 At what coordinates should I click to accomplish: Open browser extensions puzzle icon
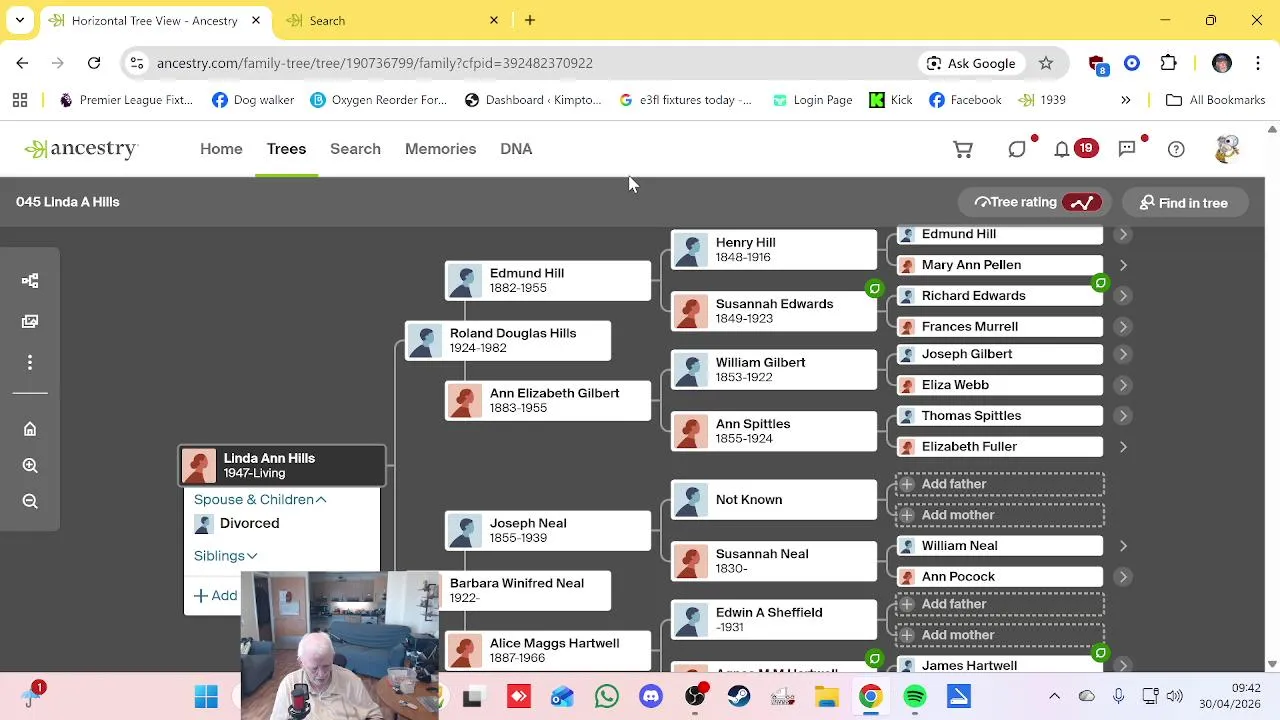(x=1169, y=63)
